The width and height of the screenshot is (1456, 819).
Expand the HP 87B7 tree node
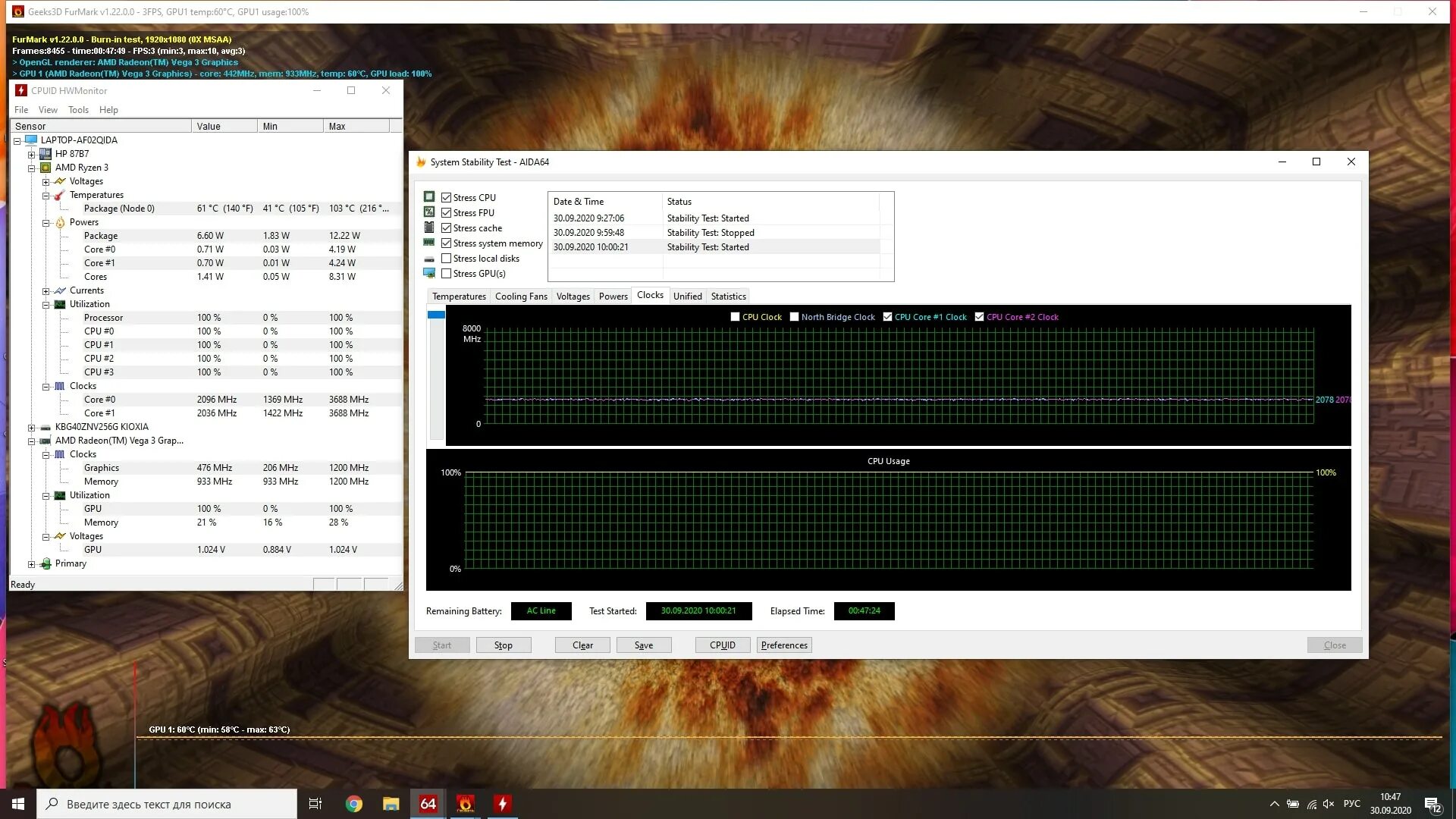click(31, 154)
